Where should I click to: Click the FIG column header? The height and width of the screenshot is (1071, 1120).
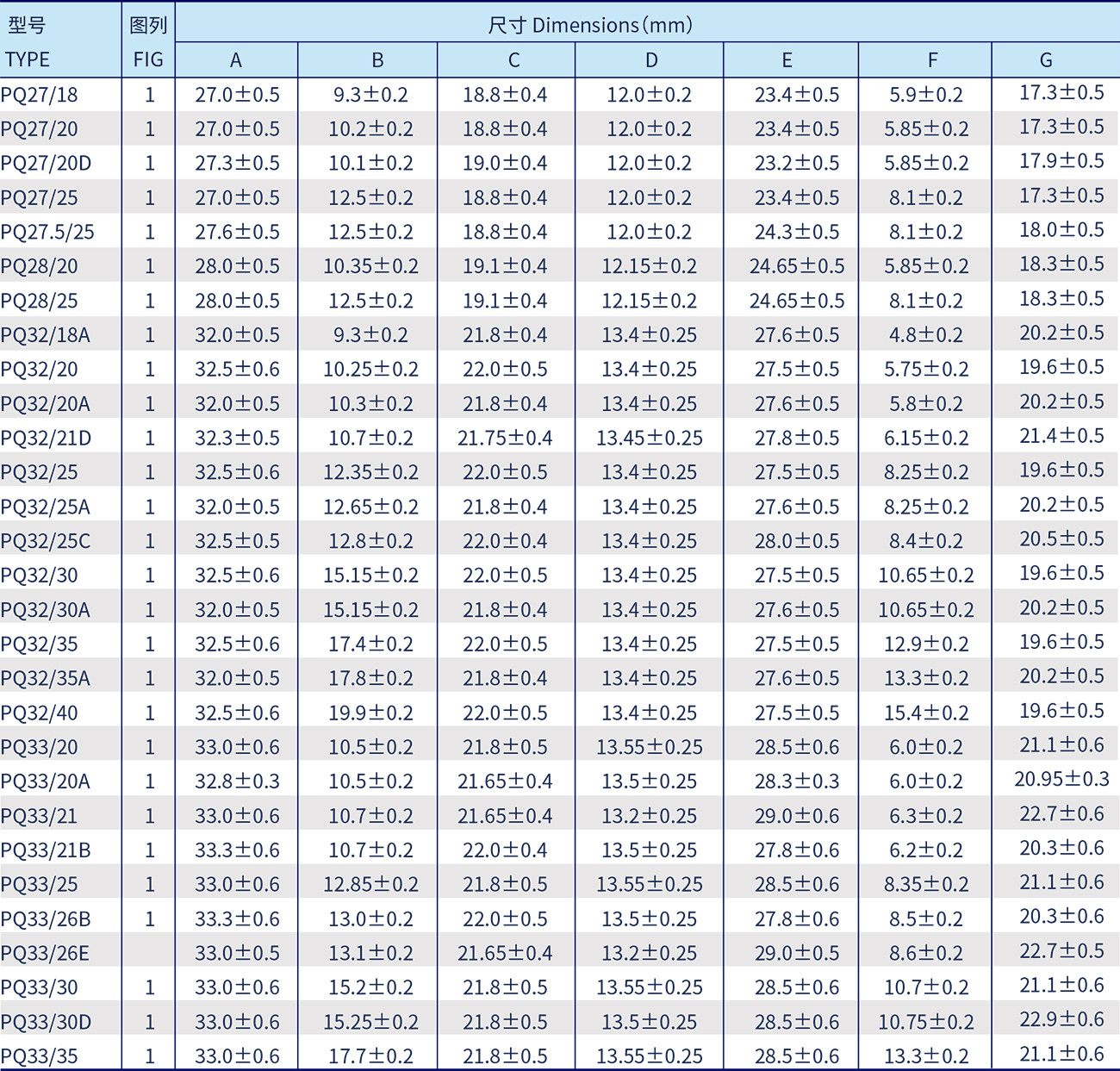148,59
